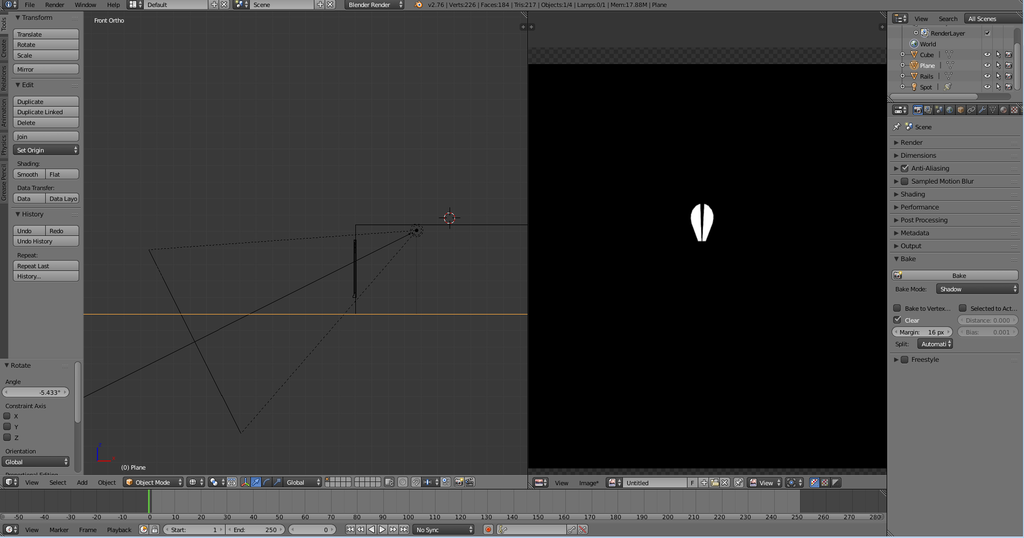Open Modifiers properties tab wrench icon
The width and height of the screenshot is (1024, 538).
(x=982, y=110)
